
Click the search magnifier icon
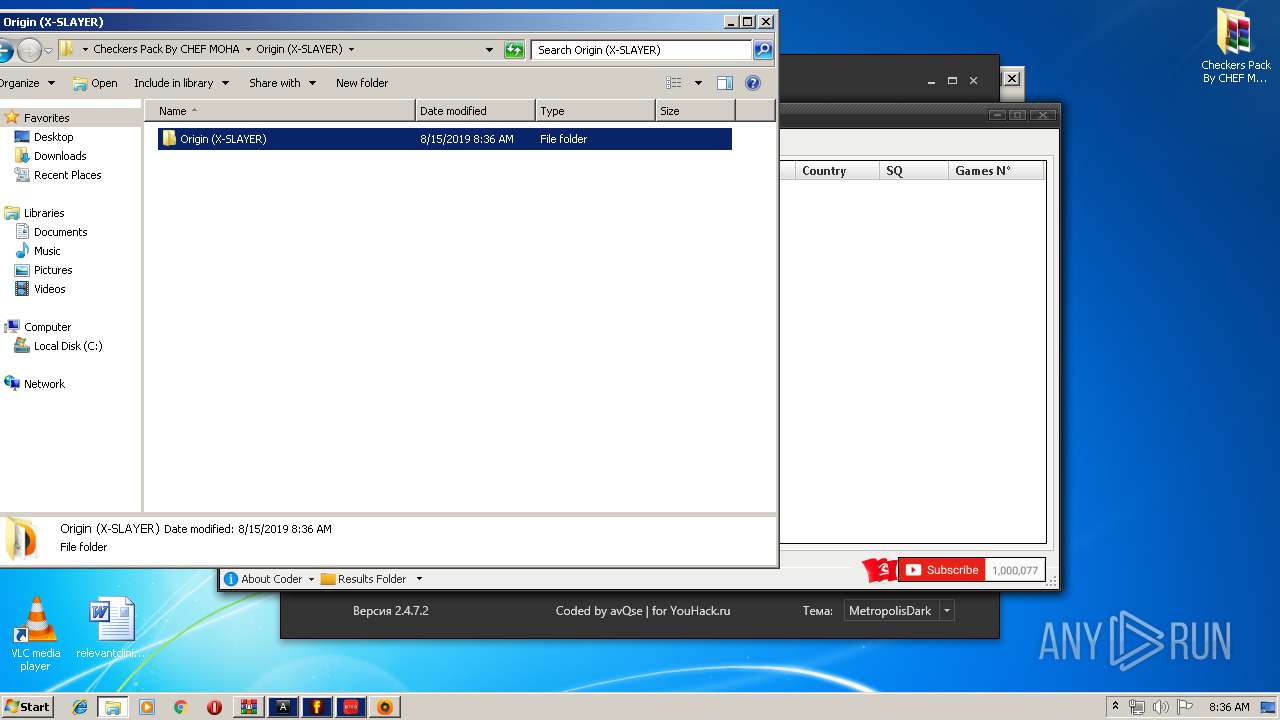pos(762,49)
